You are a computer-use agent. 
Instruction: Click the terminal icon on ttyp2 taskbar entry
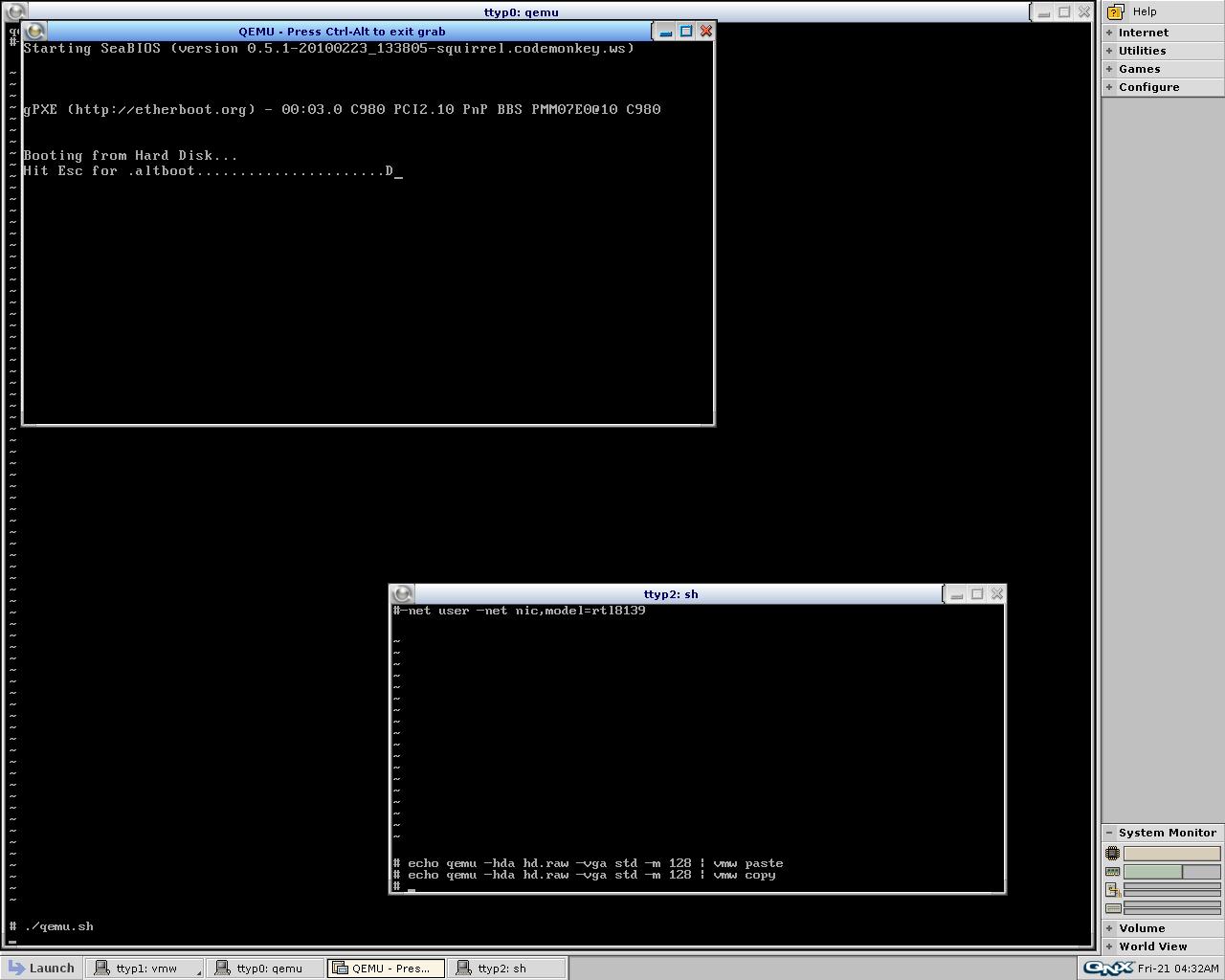(463, 968)
